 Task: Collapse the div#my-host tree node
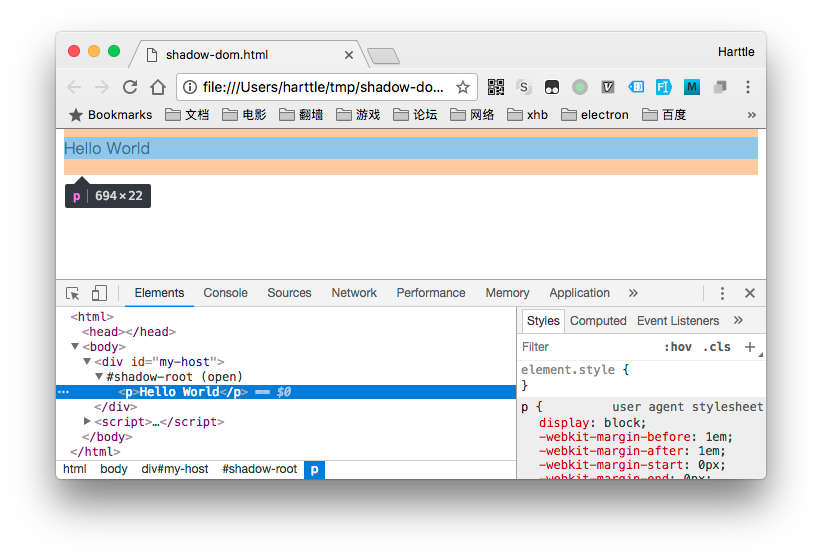click(87, 362)
